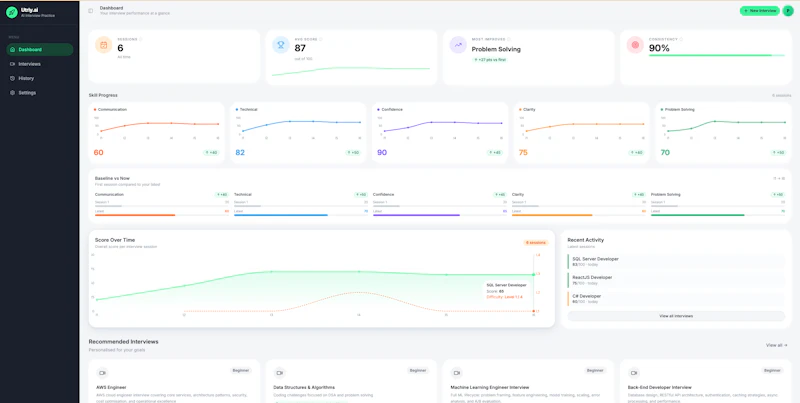800x403 pixels.
Task: Click the Recent Activity heading
Action: (x=586, y=240)
